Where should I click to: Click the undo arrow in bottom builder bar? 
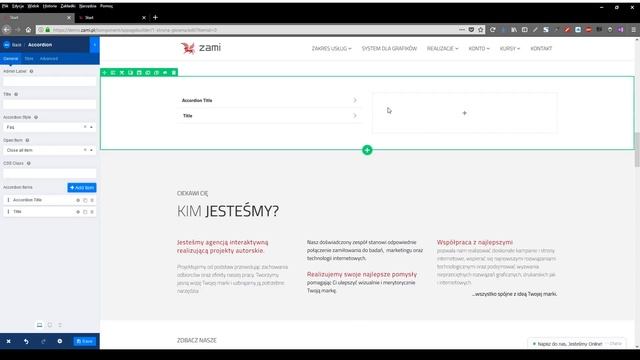(x=26, y=341)
